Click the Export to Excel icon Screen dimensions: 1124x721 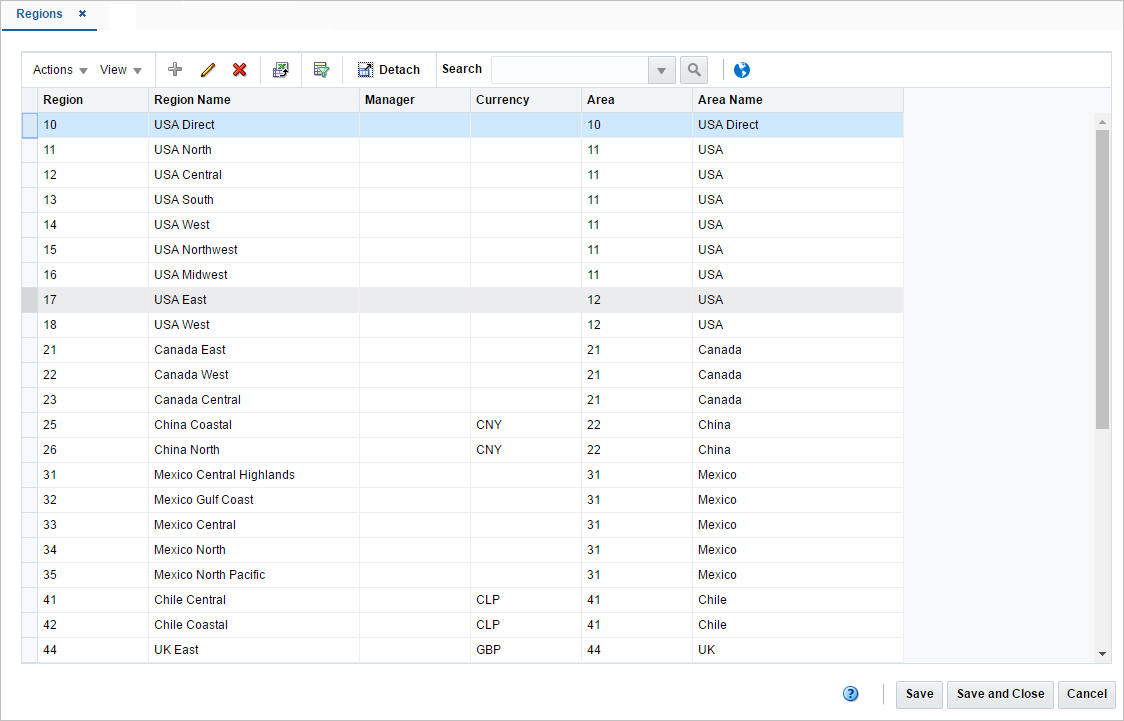pyautogui.click(x=281, y=70)
